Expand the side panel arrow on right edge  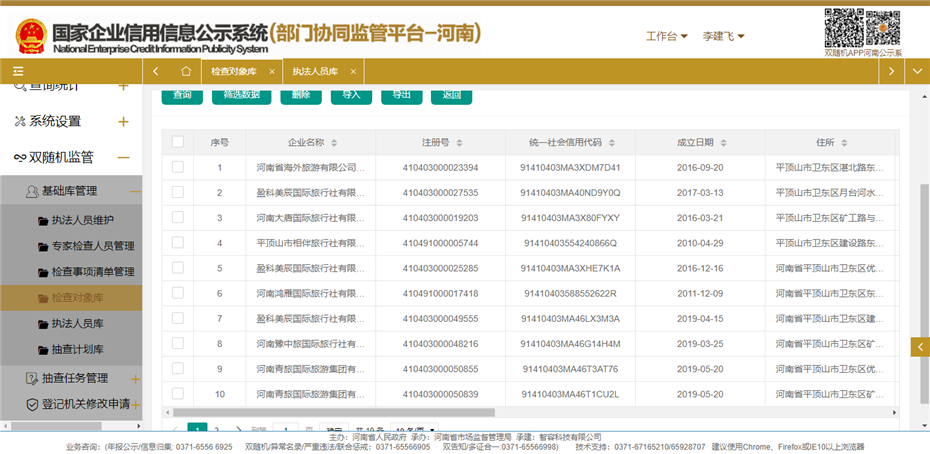click(x=920, y=347)
